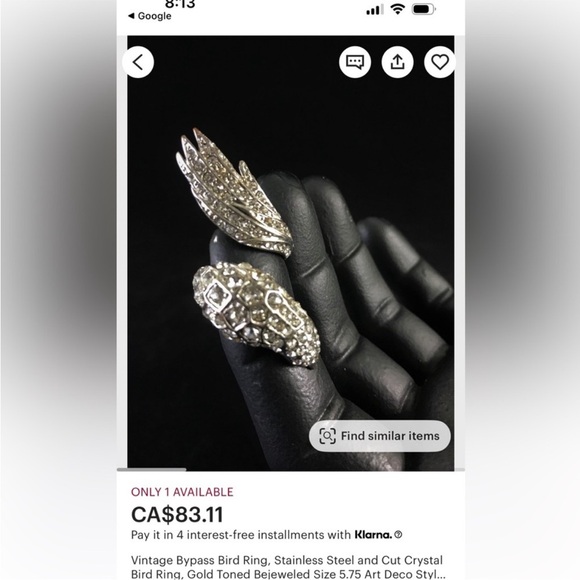Tap the Only 1 Available label

(182, 492)
